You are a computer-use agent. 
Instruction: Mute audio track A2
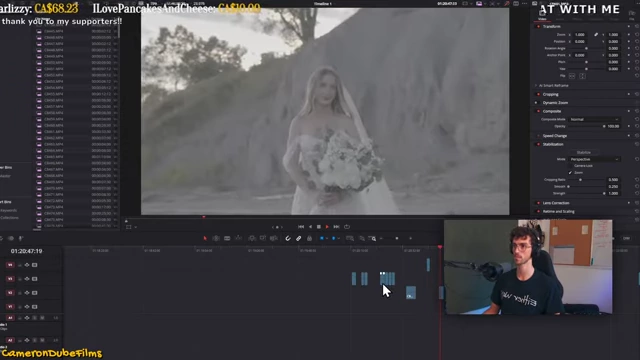tap(42, 340)
